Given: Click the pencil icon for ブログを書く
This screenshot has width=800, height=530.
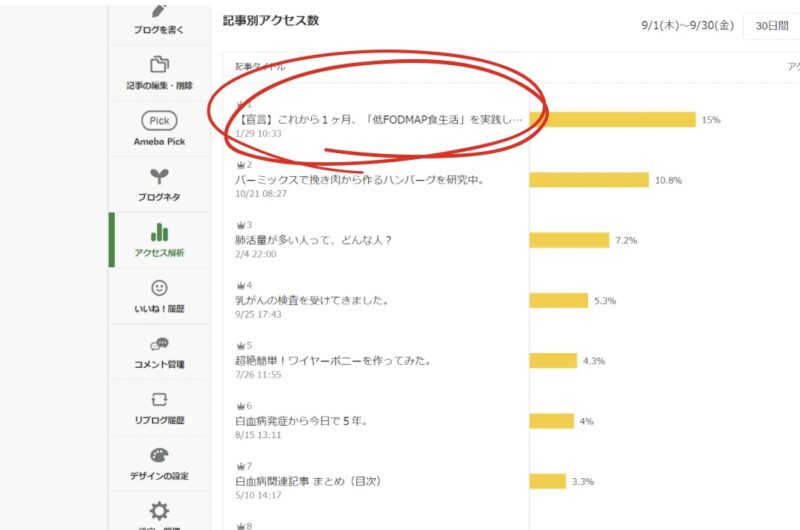Looking at the screenshot, I should pos(159,9).
